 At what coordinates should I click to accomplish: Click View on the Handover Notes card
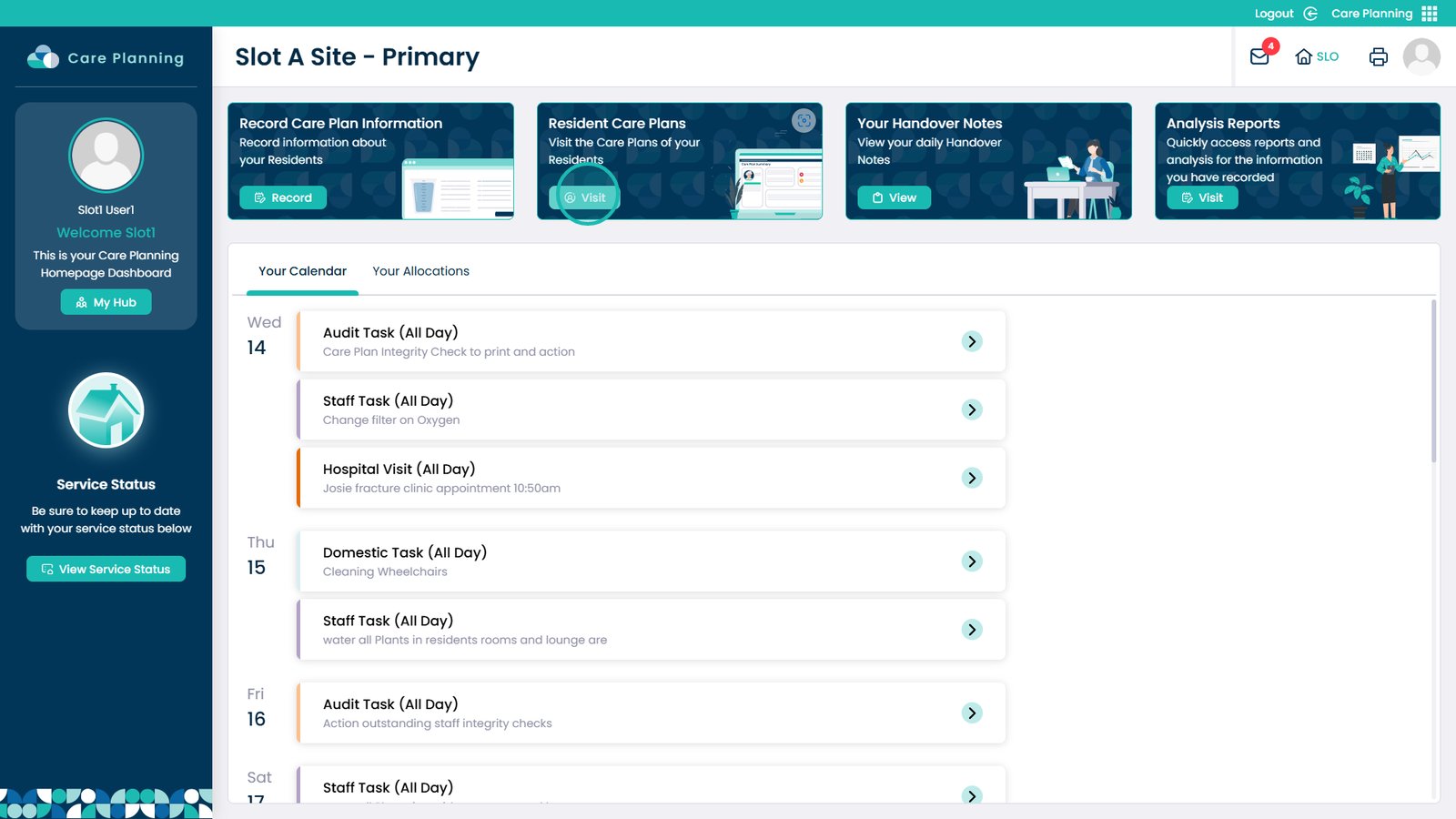point(894,197)
